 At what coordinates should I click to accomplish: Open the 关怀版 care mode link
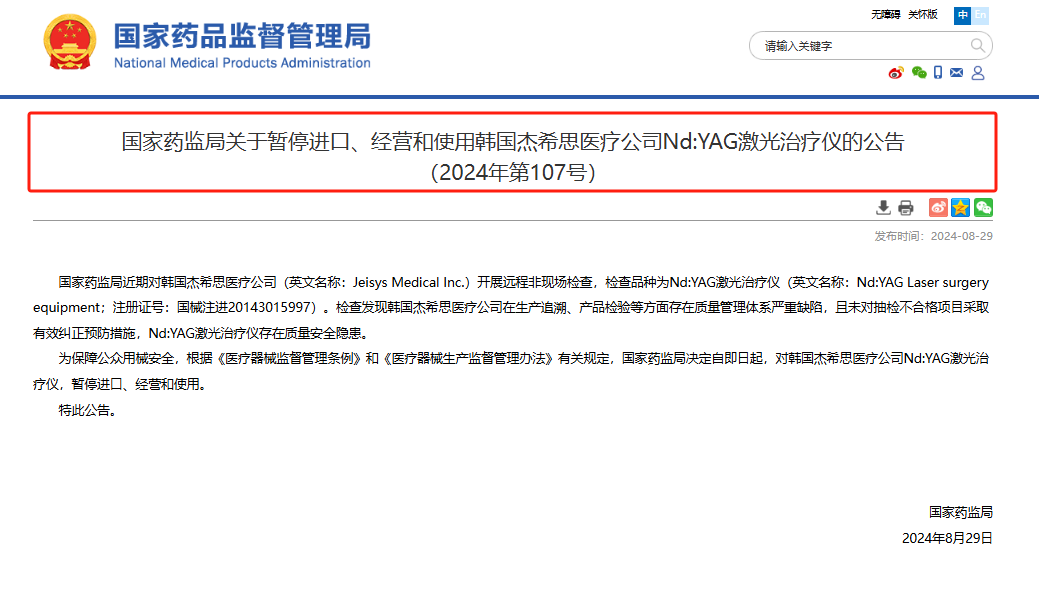pyautogui.click(x=923, y=15)
